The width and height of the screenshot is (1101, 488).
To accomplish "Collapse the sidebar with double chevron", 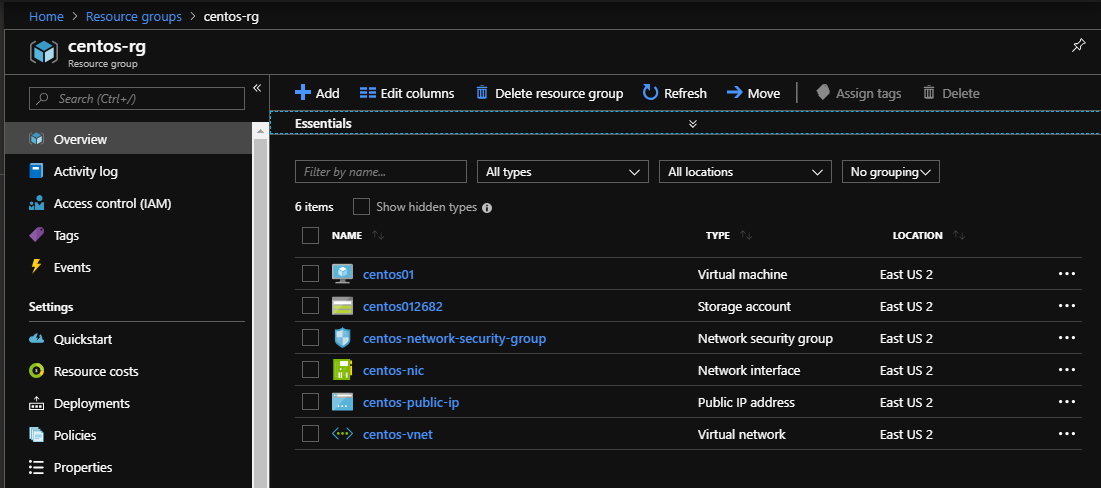I will click(257, 88).
